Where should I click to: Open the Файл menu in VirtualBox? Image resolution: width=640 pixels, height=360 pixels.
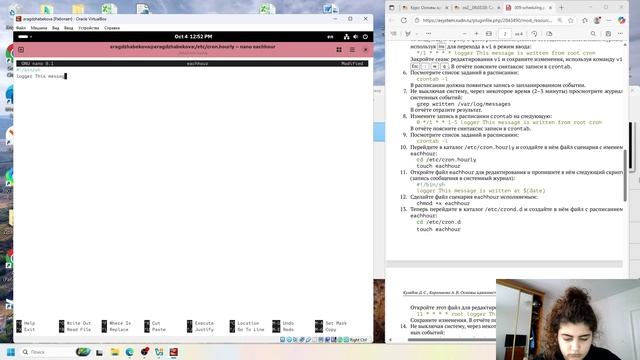(x=21, y=28)
